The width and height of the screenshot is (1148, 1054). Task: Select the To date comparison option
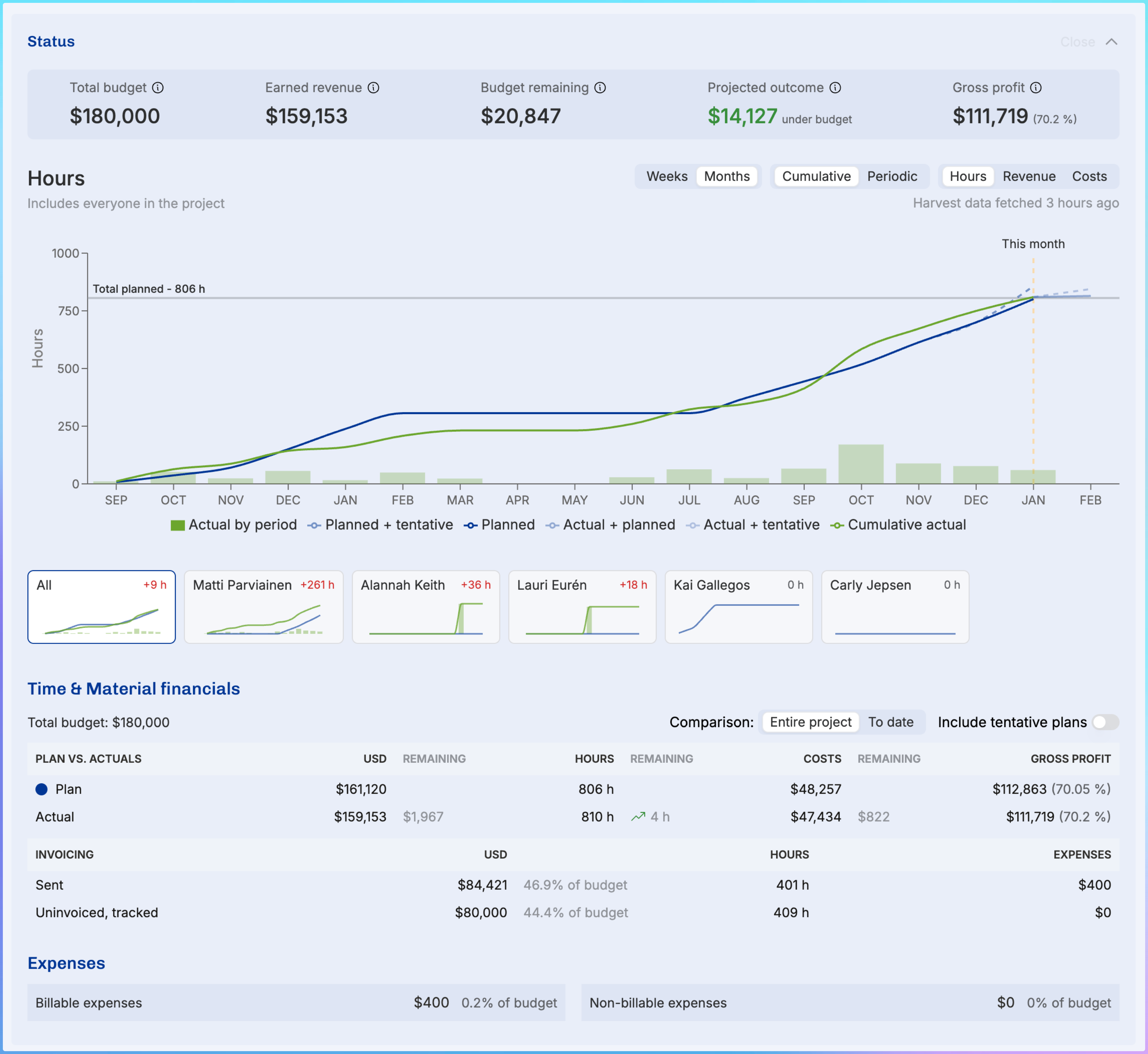point(890,722)
